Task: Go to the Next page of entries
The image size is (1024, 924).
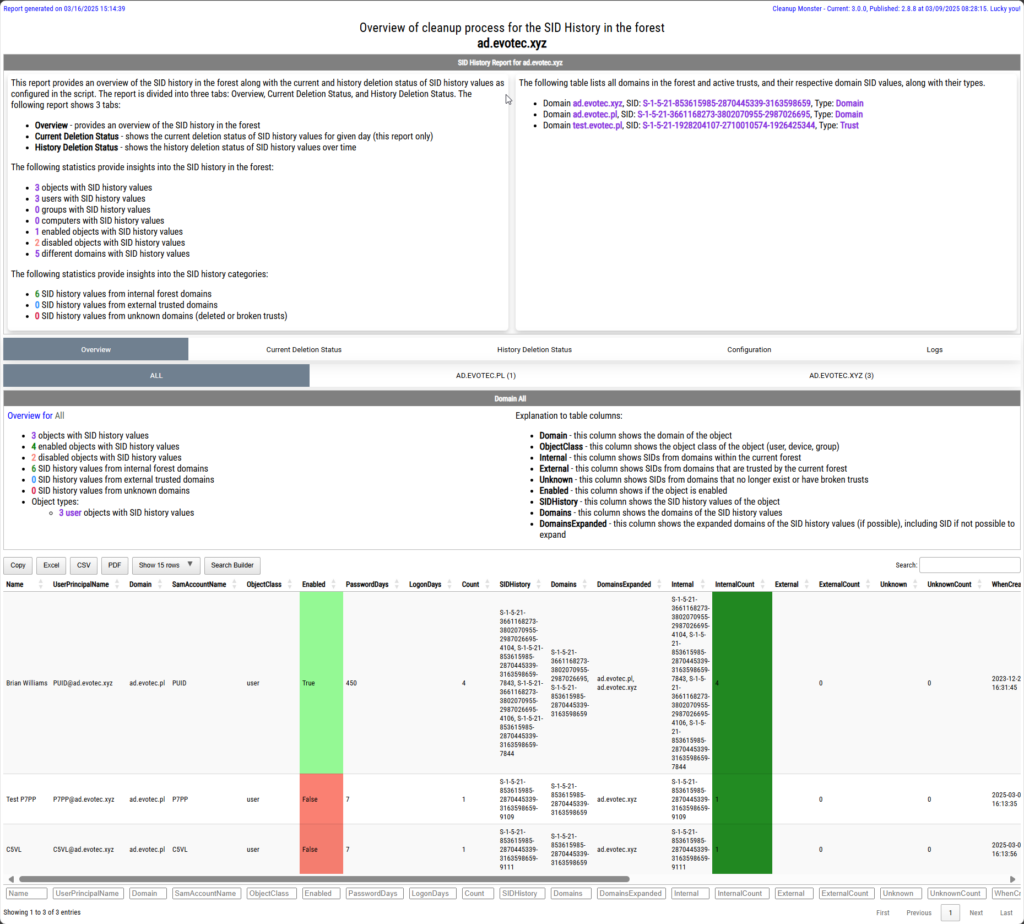Action: 975,912
